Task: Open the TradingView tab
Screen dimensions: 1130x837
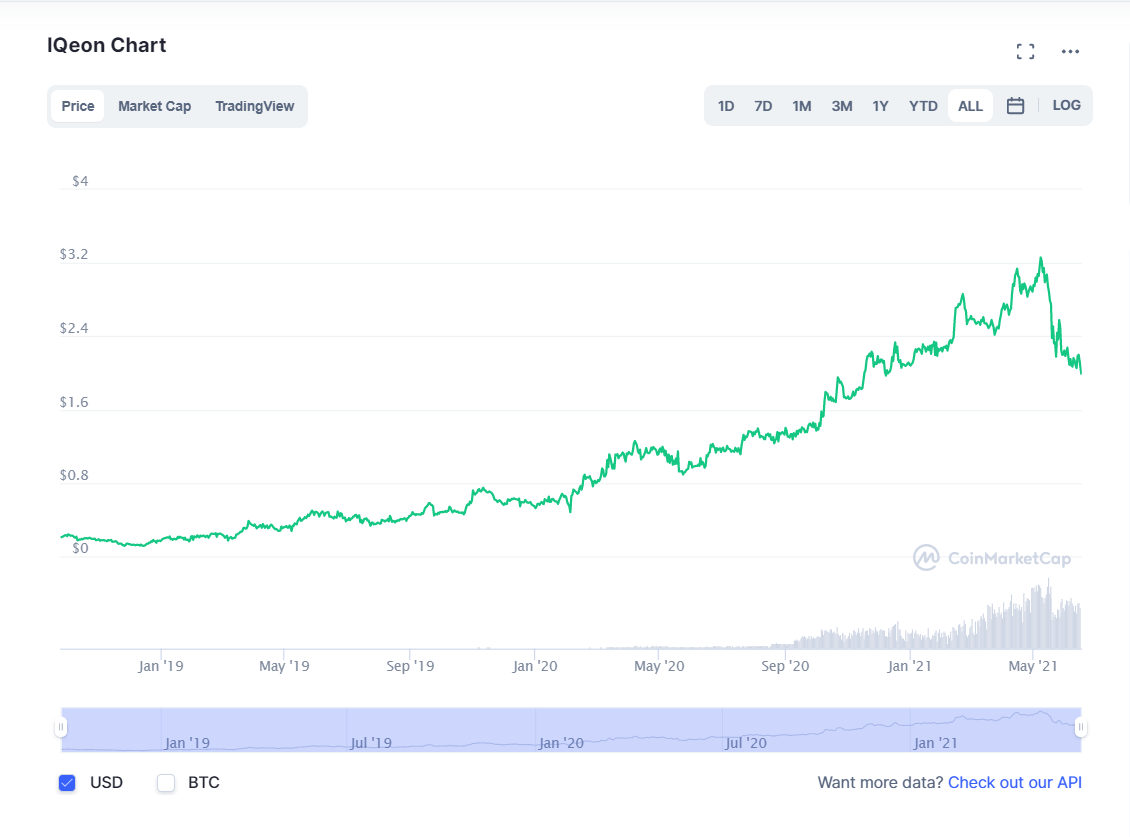Action: (x=254, y=106)
